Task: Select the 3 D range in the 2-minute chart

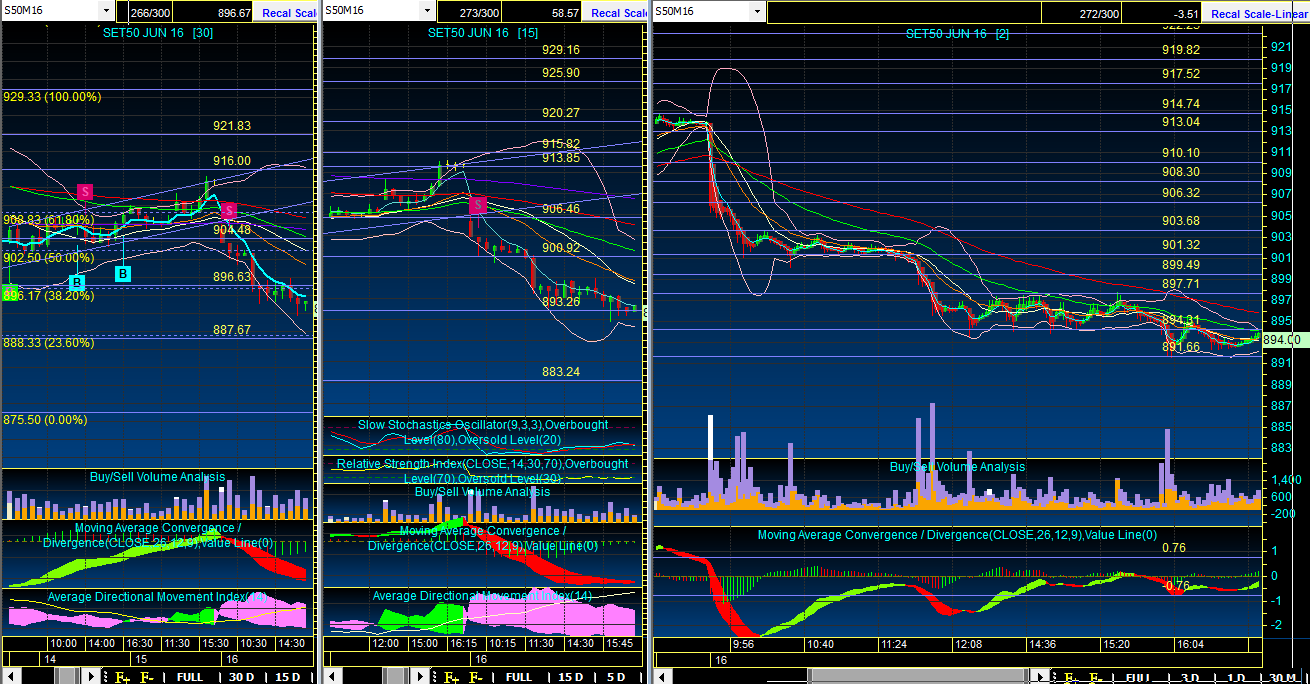Action: tap(1189, 677)
